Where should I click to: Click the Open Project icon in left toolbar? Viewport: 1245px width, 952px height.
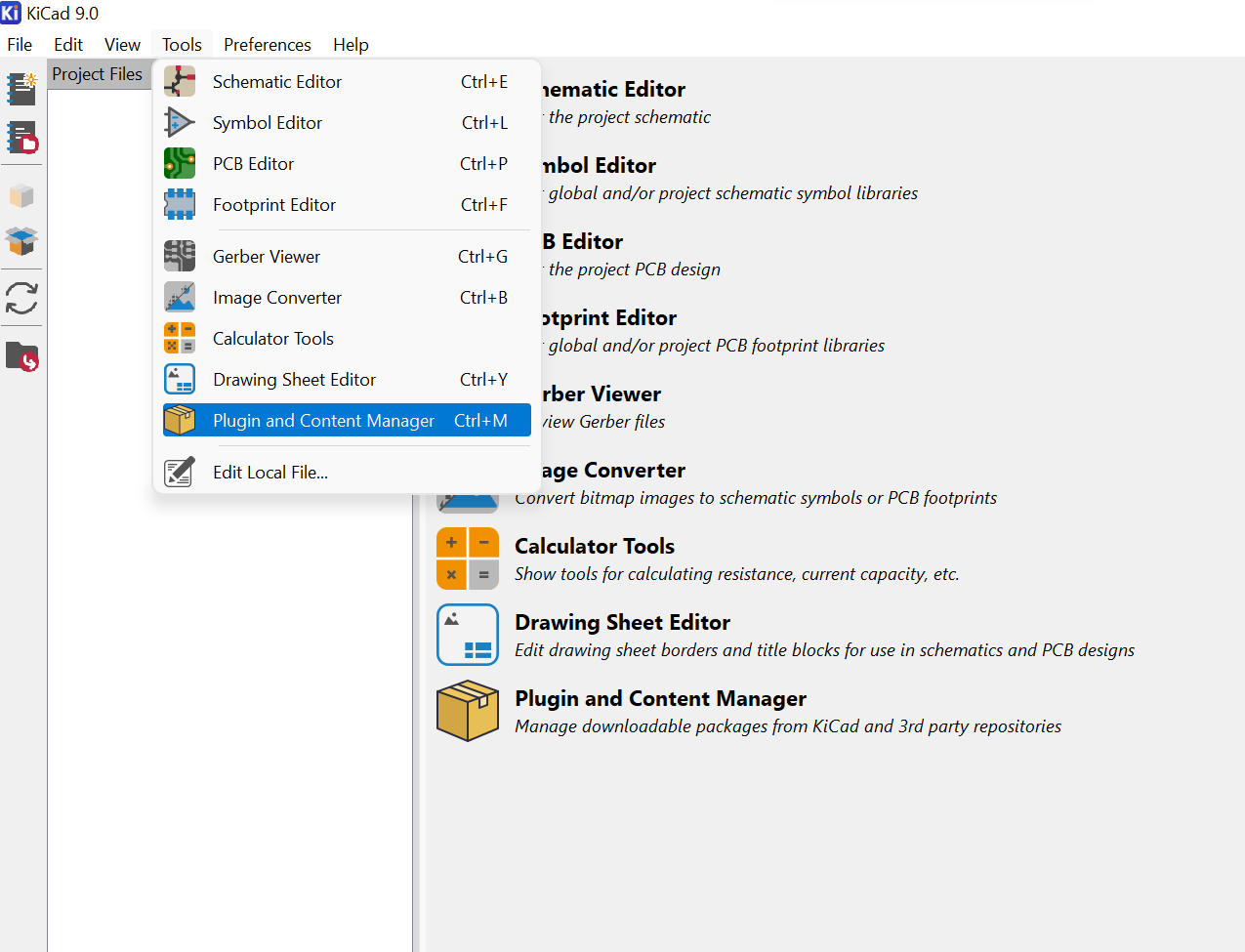coord(21,138)
